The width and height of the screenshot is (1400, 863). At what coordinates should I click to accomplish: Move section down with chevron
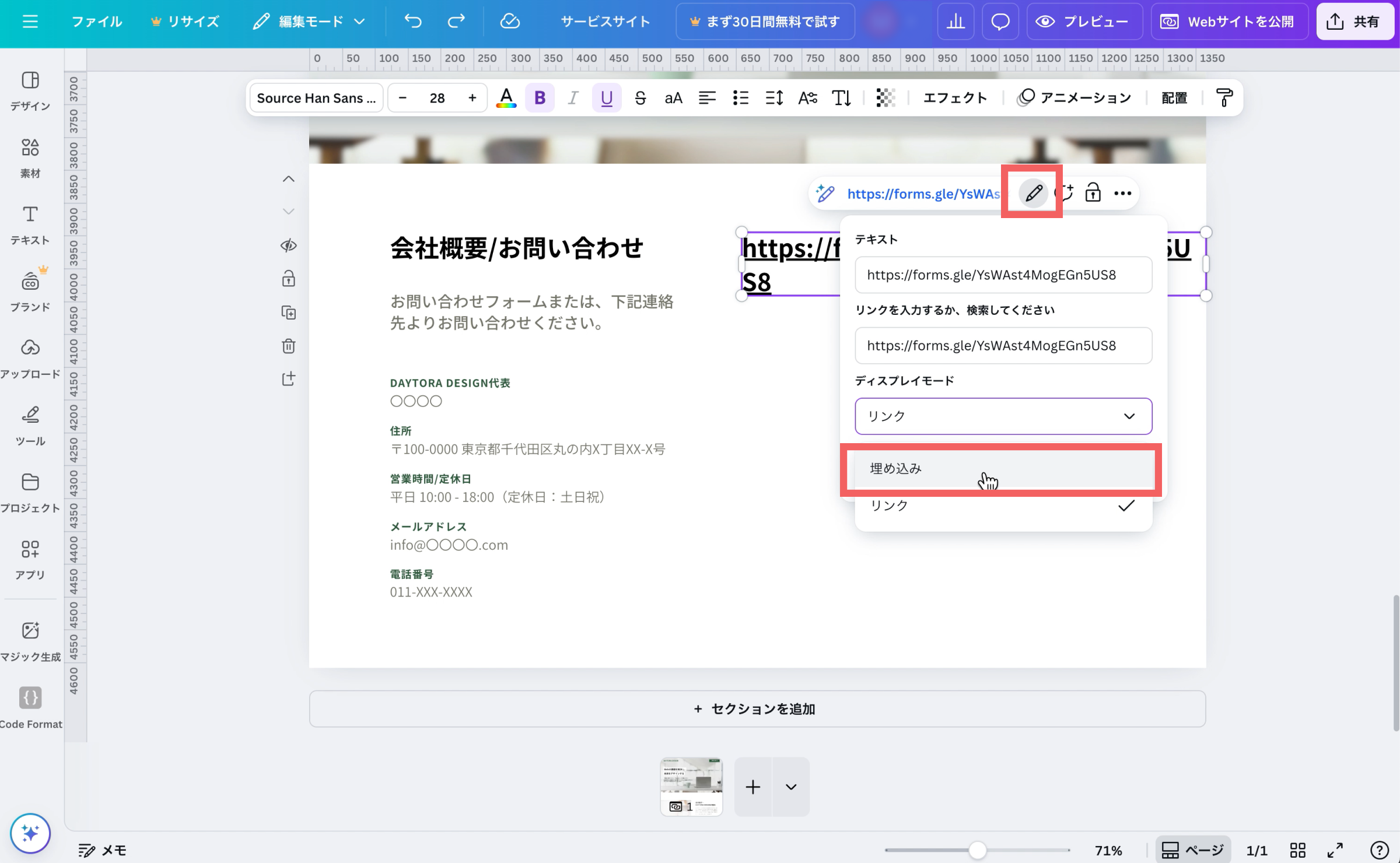(288, 211)
